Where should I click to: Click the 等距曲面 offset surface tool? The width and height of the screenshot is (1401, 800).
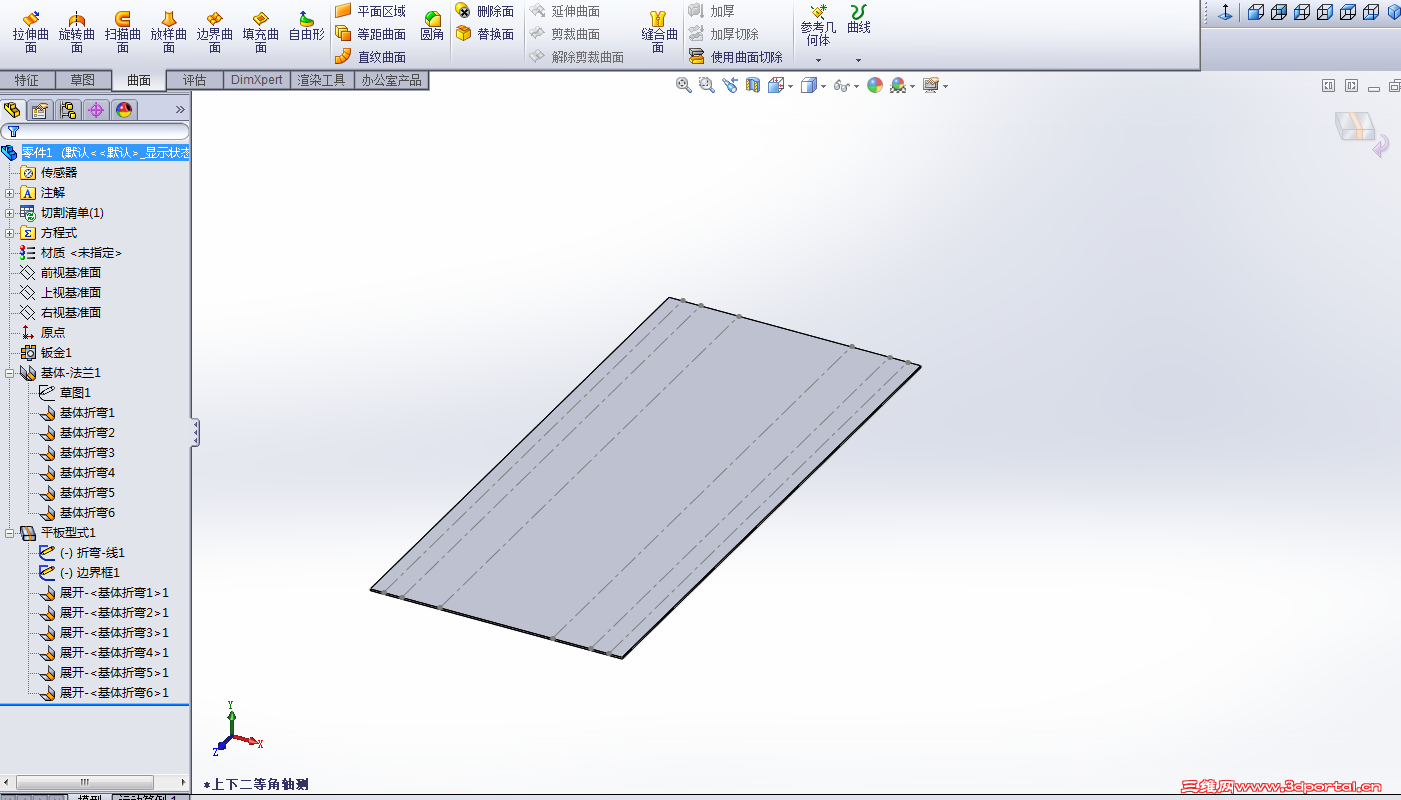coord(371,34)
